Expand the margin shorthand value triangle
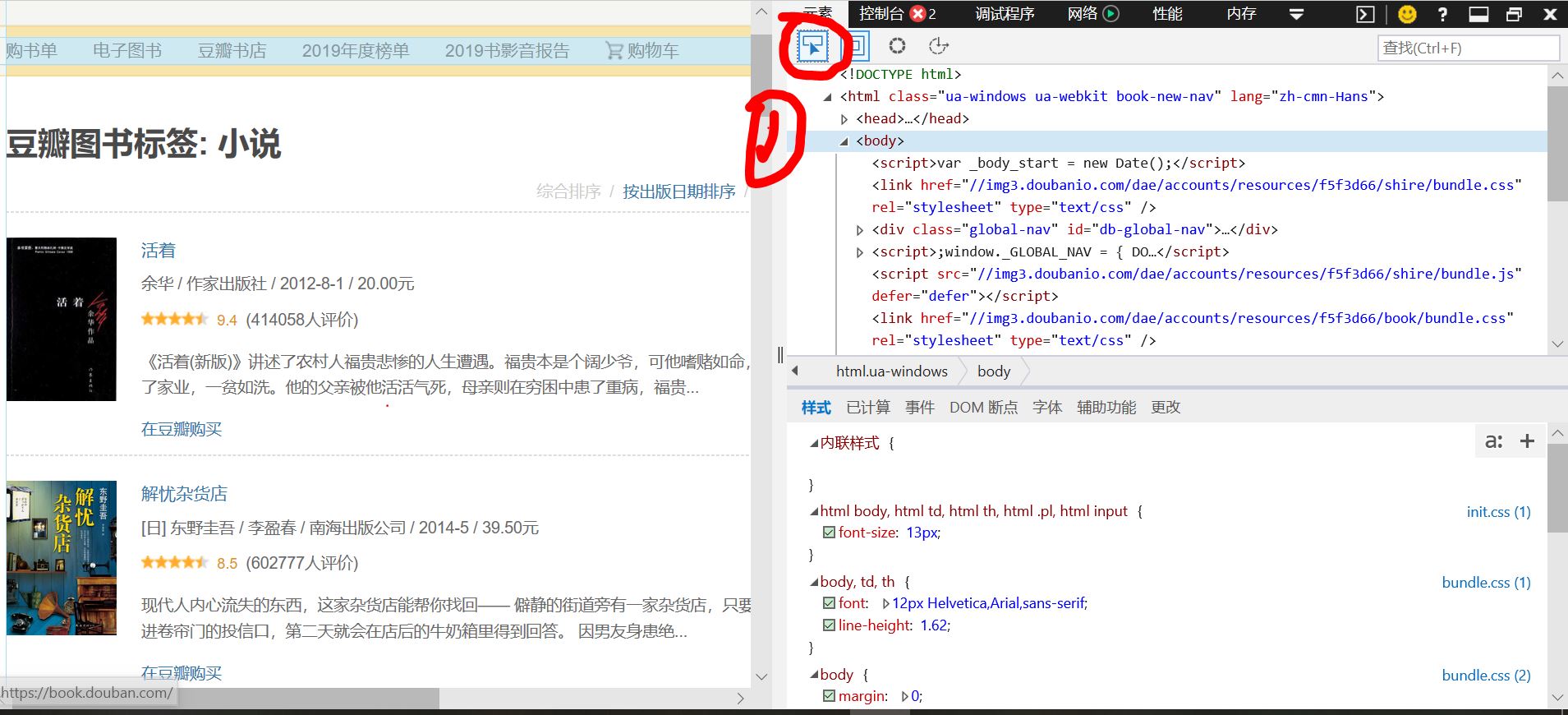The height and width of the screenshot is (715, 1568). (x=904, y=696)
